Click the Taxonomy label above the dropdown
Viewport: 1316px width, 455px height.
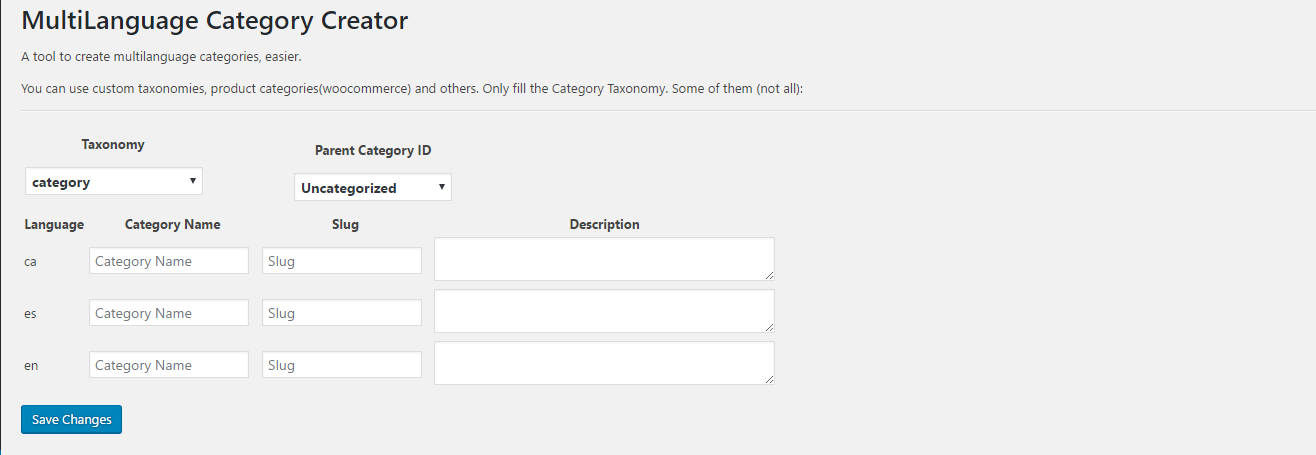pyautogui.click(x=113, y=145)
